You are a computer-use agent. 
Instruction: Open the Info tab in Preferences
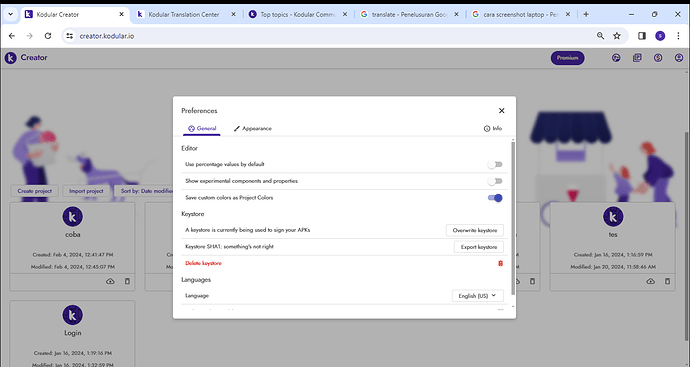click(x=493, y=128)
